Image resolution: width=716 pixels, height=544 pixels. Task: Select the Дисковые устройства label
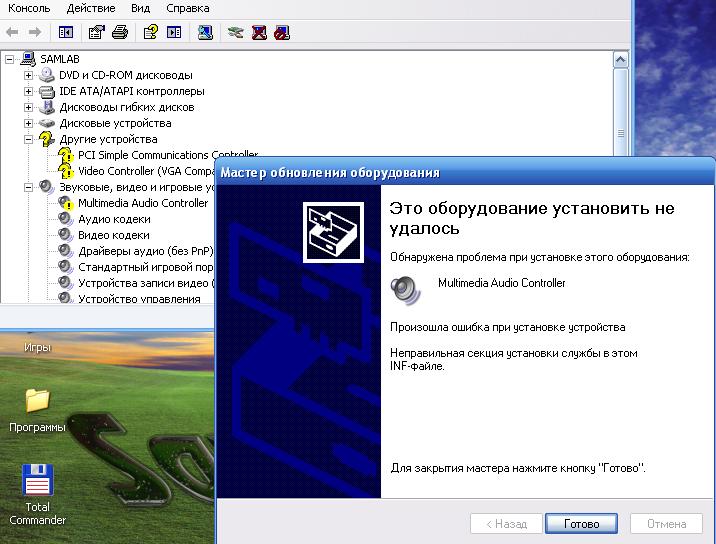[116, 123]
